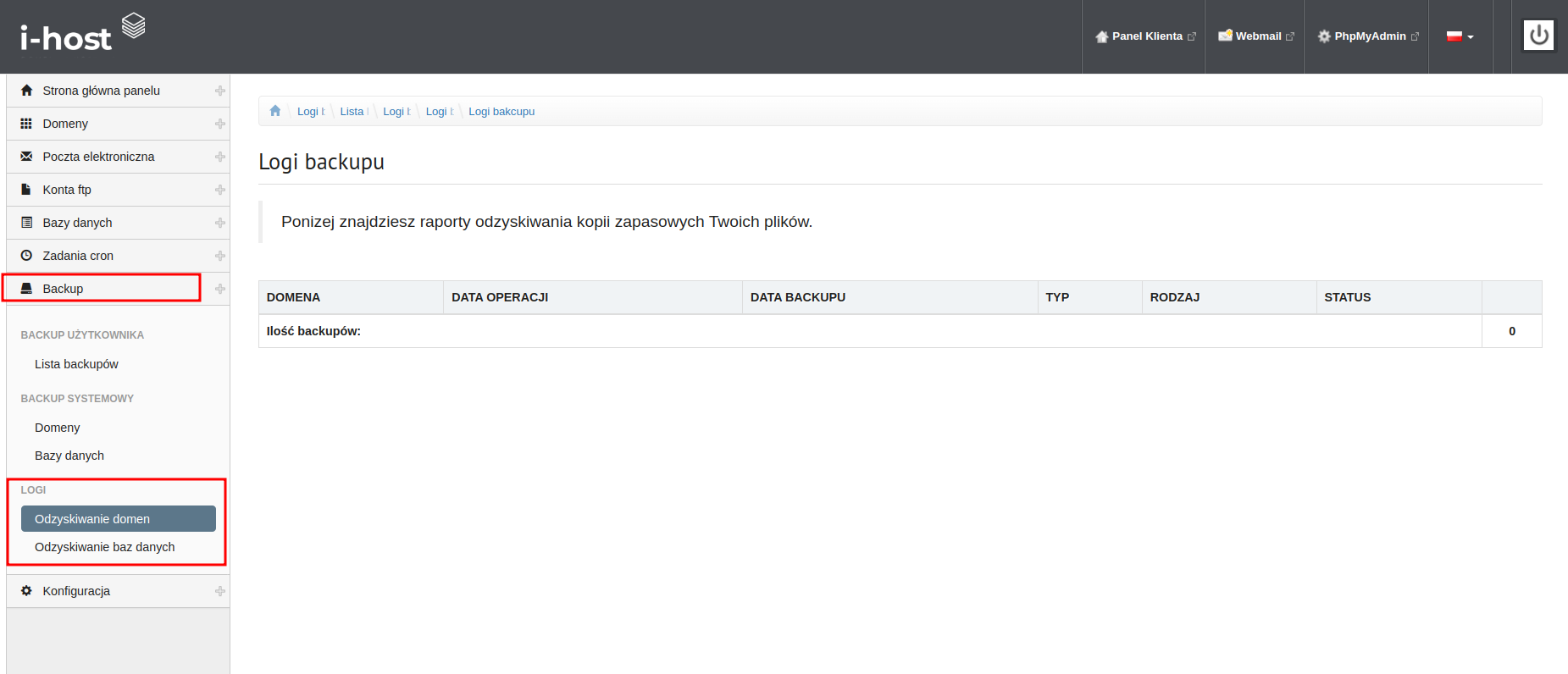1568x674 pixels.
Task: Select Lista backupów in sidebar
Action: [76, 364]
